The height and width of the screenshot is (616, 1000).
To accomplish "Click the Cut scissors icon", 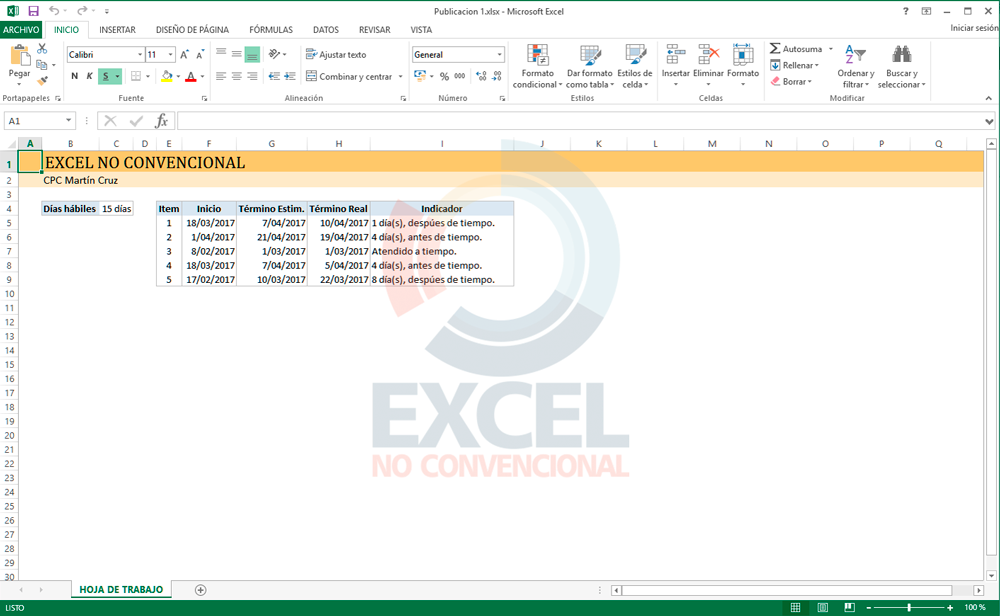I will tap(42, 49).
